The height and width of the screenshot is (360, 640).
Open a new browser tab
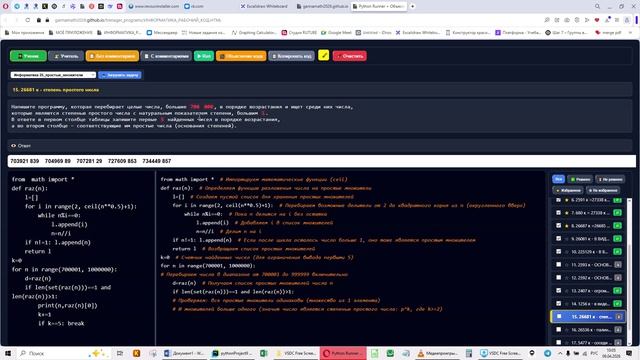[x=412, y=6]
